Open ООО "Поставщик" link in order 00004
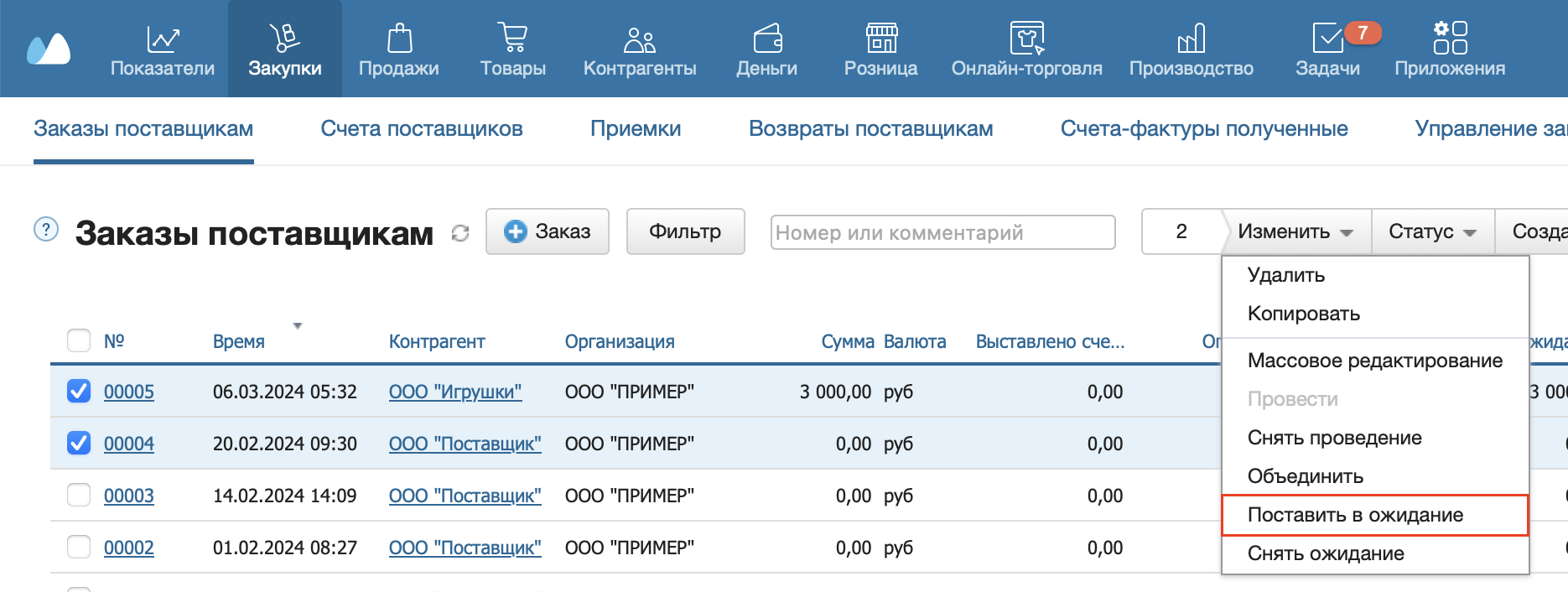The width and height of the screenshot is (1568, 592). click(x=465, y=444)
